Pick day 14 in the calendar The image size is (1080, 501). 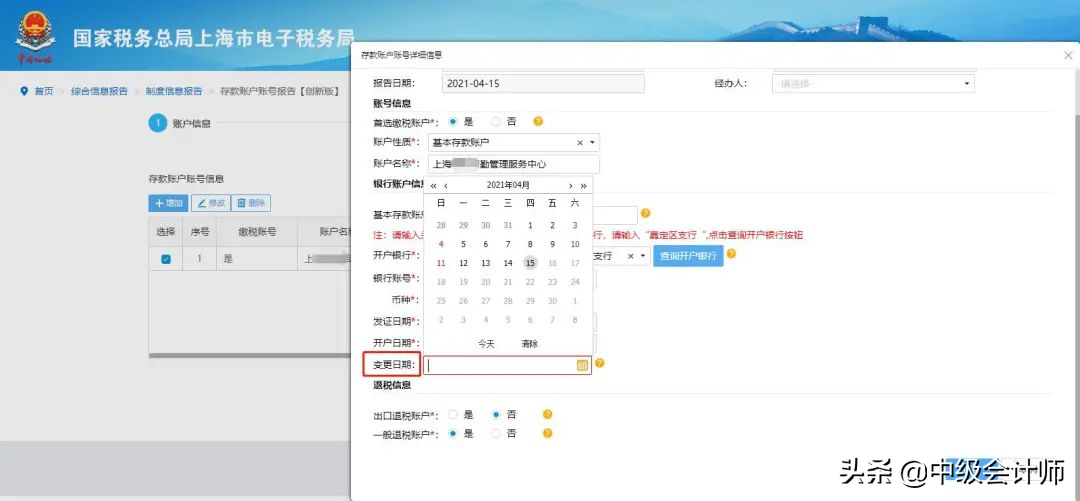(508, 263)
